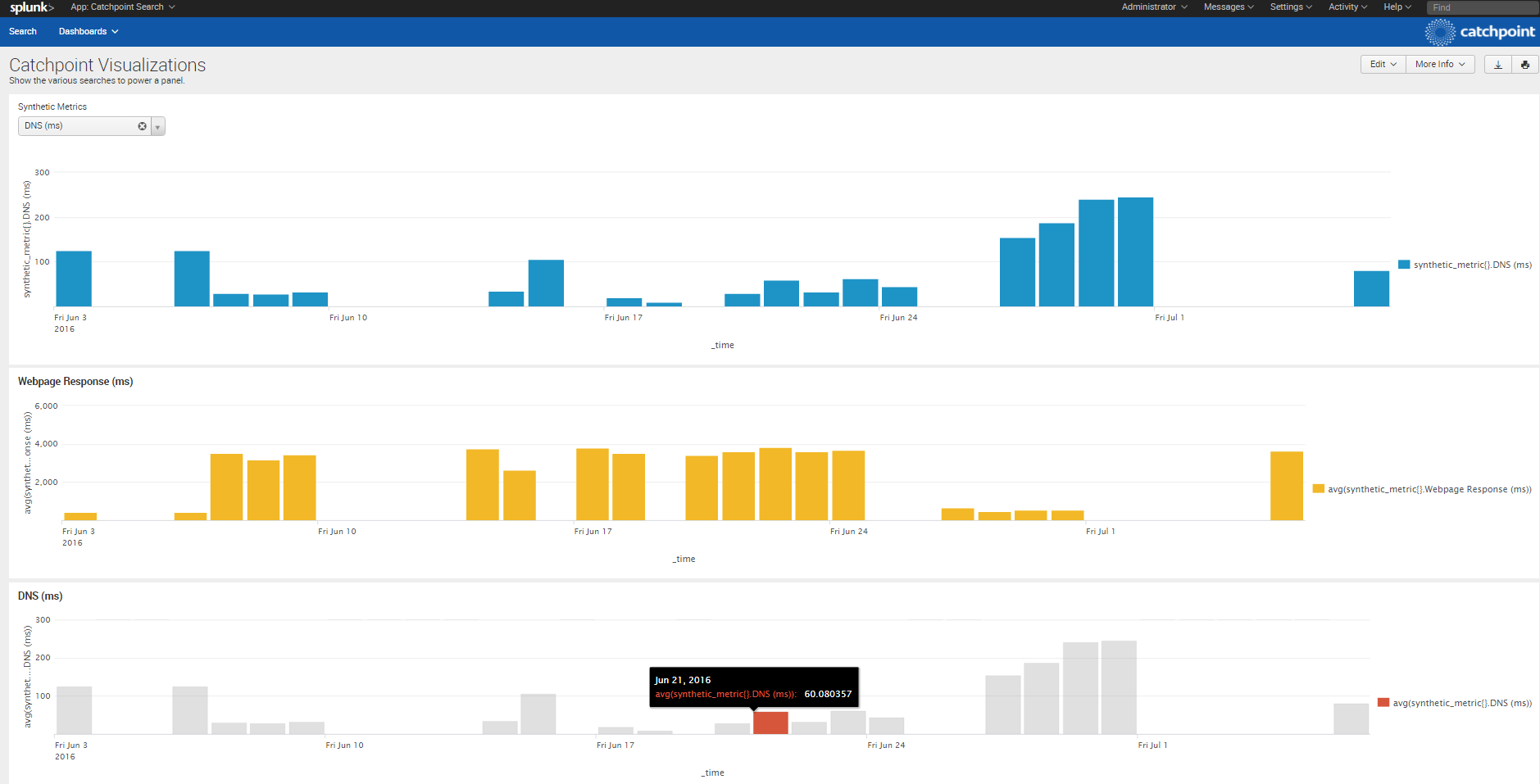
Task: Click highlighted red Jun 21 DNS bar
Action: (x=770, y=723)
